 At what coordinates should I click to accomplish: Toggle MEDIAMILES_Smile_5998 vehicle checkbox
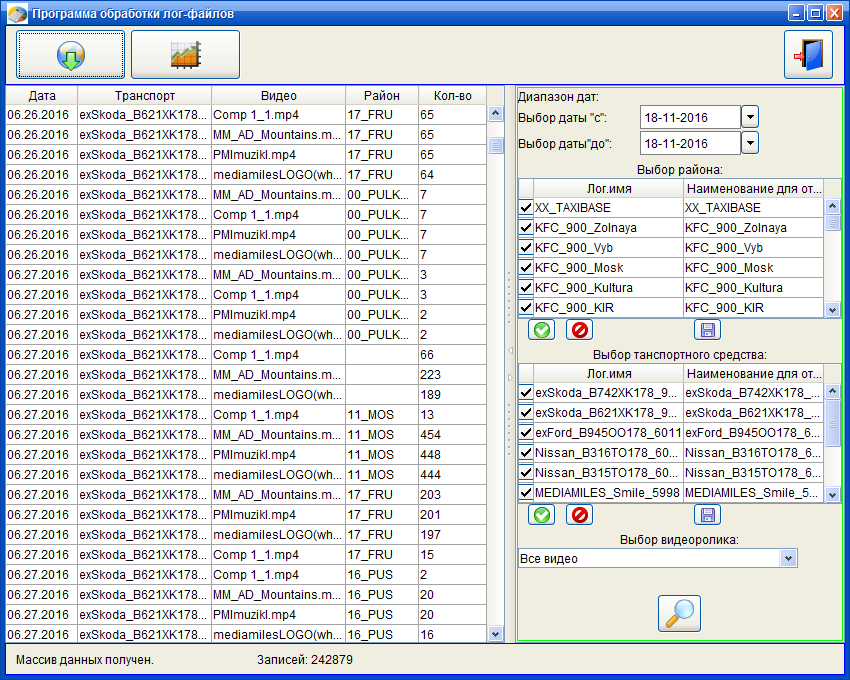coord(525,493)
